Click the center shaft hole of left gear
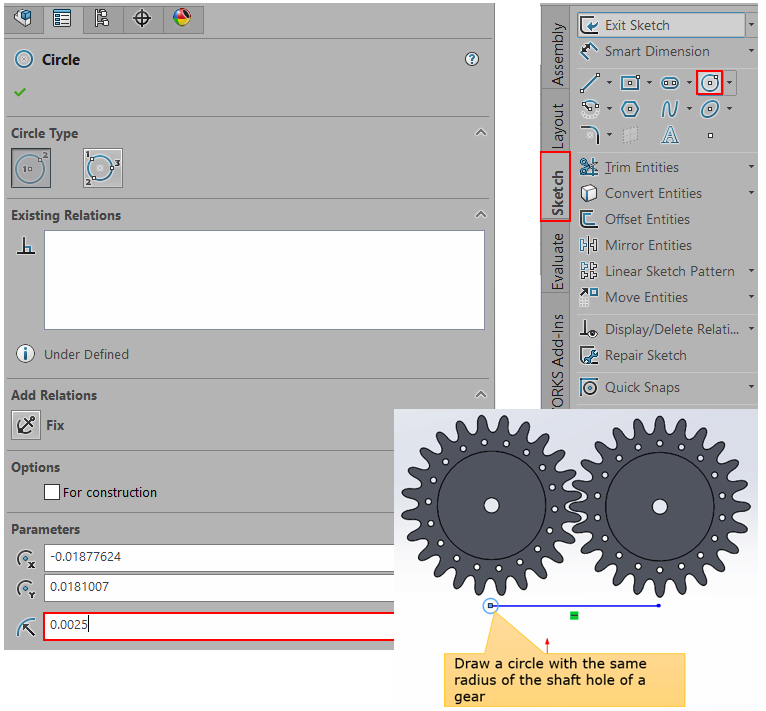 pos(491,505)
